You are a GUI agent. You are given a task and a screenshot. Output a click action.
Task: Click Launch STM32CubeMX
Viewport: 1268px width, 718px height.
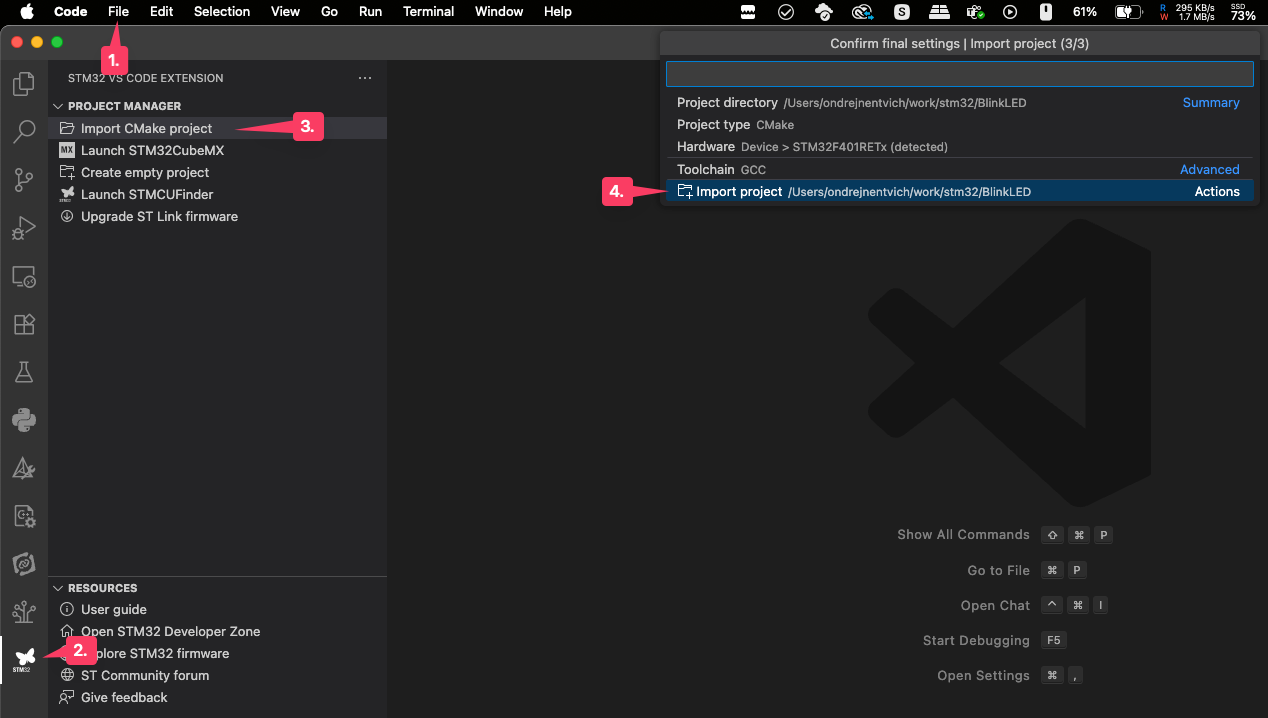152,150
